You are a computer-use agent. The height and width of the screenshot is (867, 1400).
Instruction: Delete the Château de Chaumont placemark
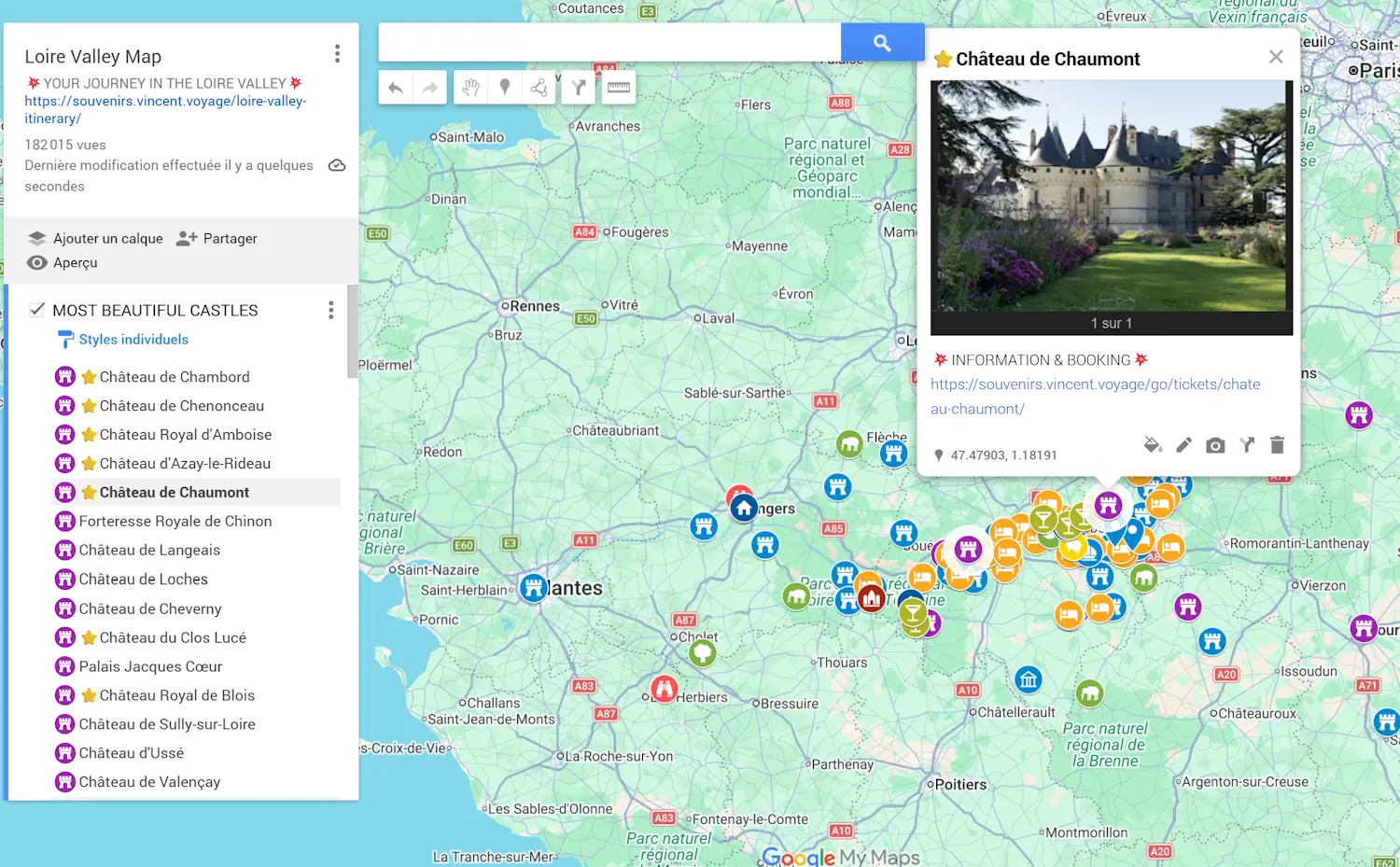click(x=1278, y=445)
